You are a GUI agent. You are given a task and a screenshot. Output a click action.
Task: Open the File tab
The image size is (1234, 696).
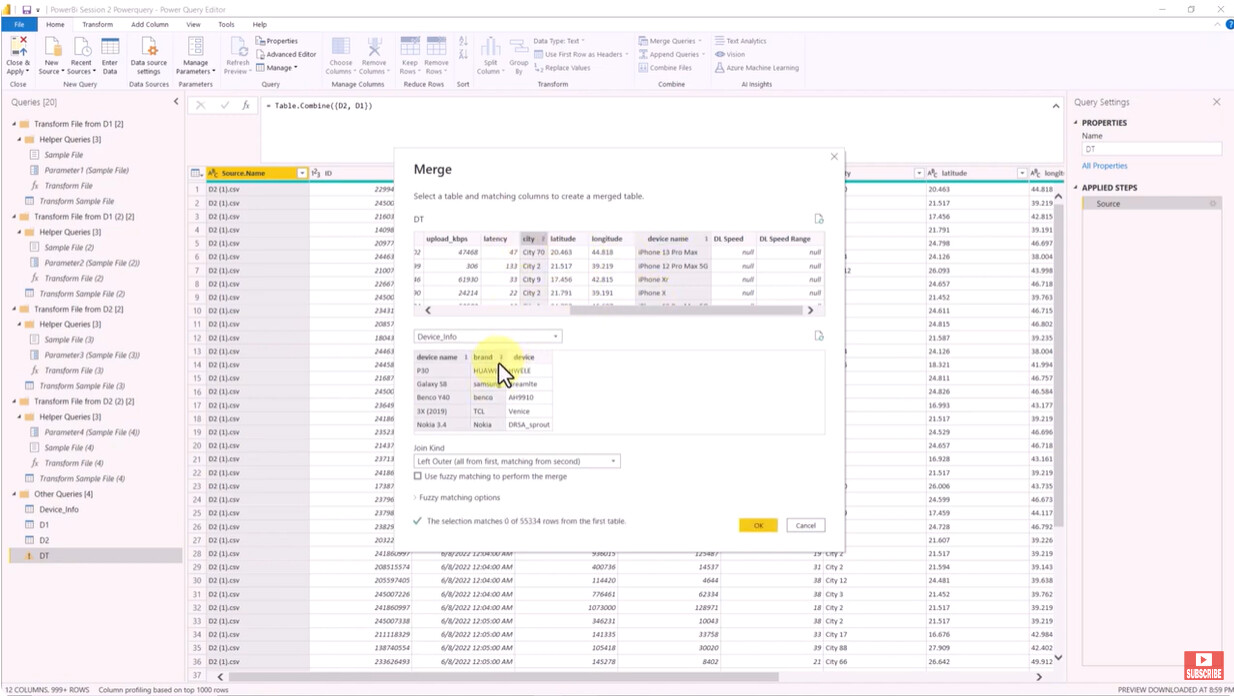coord(19,24)
